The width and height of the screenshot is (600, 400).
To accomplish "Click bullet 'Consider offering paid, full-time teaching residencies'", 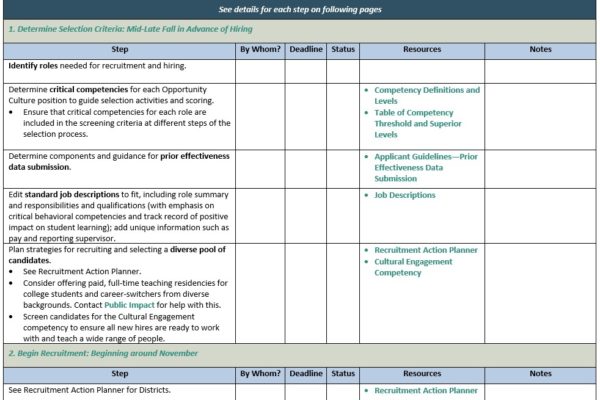I will pos(125,294).
